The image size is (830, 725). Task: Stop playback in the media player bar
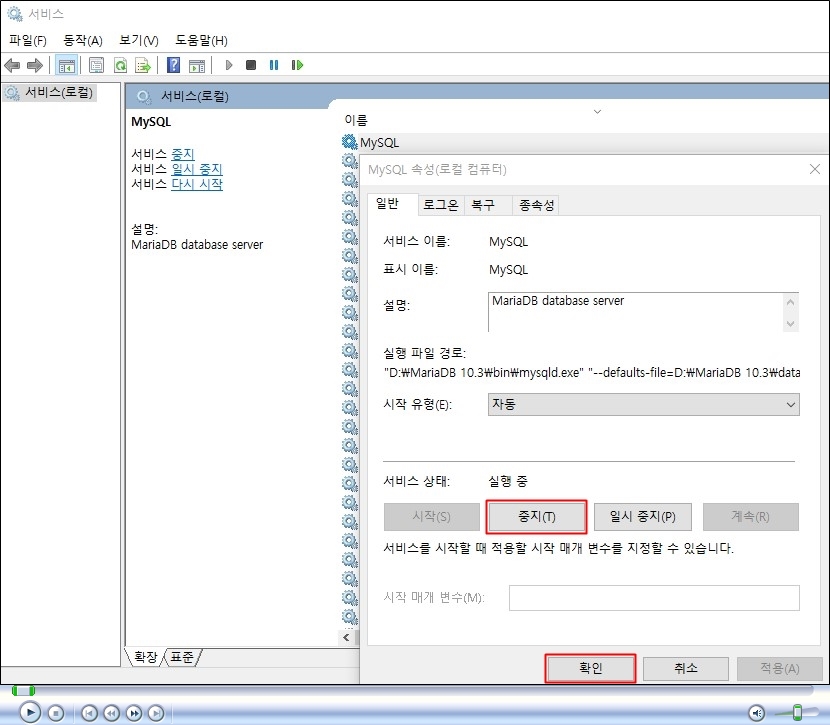tap(56, 713)
